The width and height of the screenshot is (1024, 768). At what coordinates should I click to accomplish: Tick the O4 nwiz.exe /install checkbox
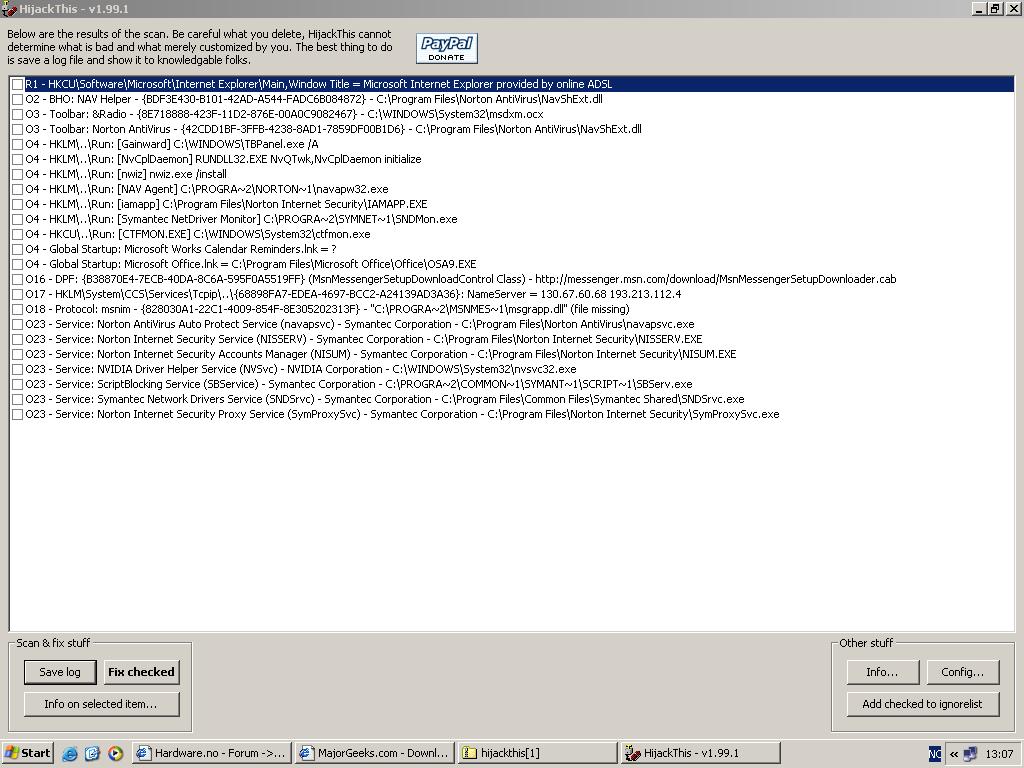coord(18,174)
